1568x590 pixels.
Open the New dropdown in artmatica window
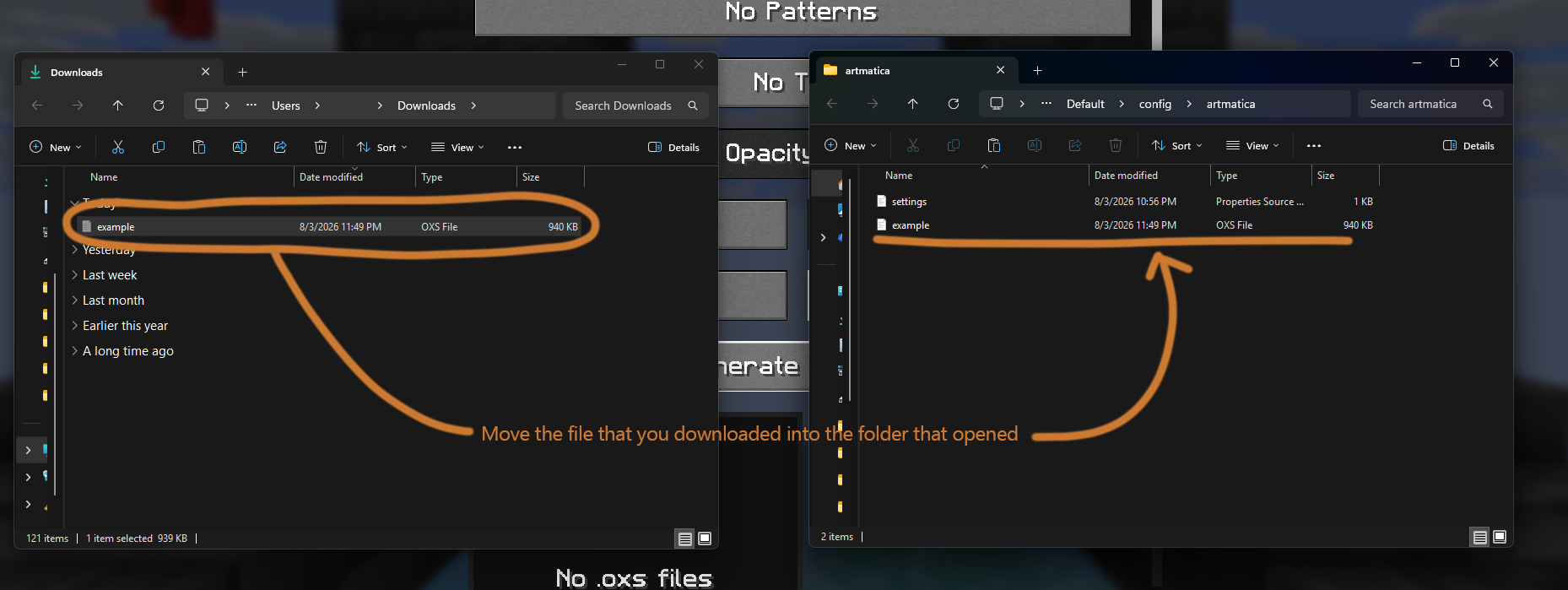pyautogui.click(x=851, y=145)
